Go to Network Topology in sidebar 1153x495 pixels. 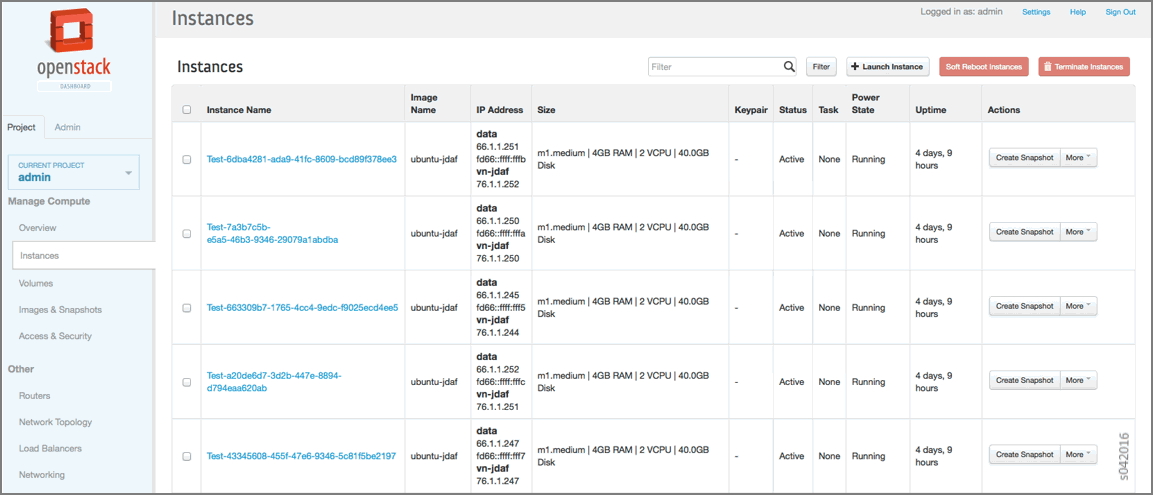(x=55, y=422)
